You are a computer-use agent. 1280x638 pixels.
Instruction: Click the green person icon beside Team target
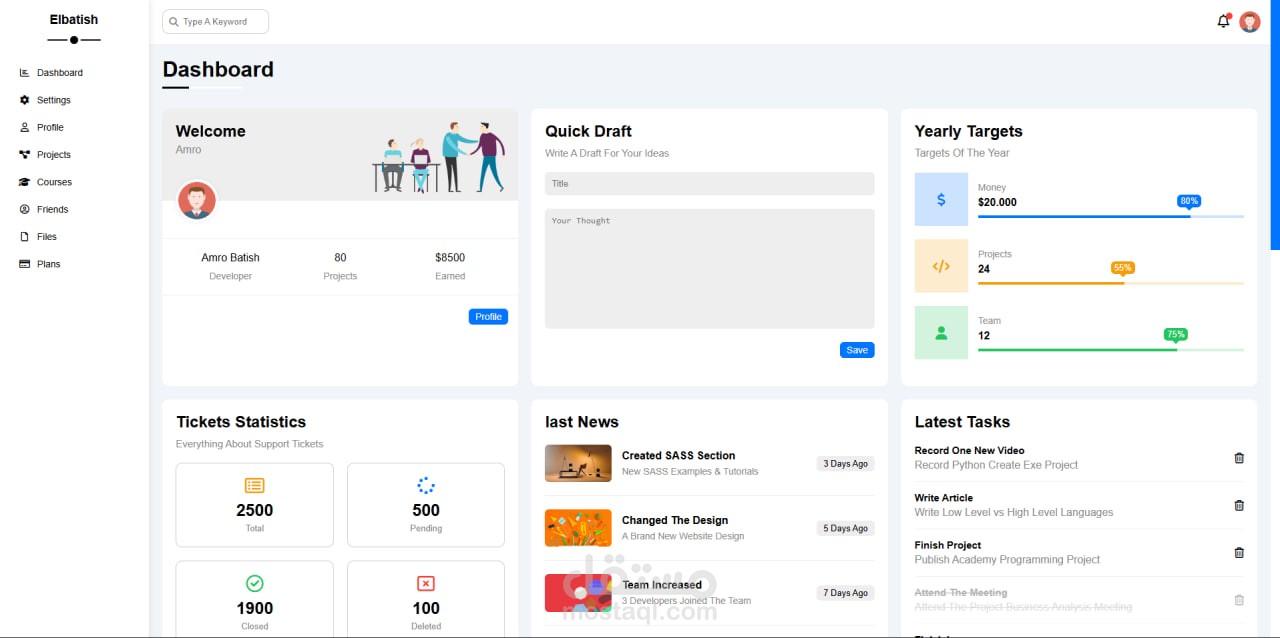(x=941, y=332)
